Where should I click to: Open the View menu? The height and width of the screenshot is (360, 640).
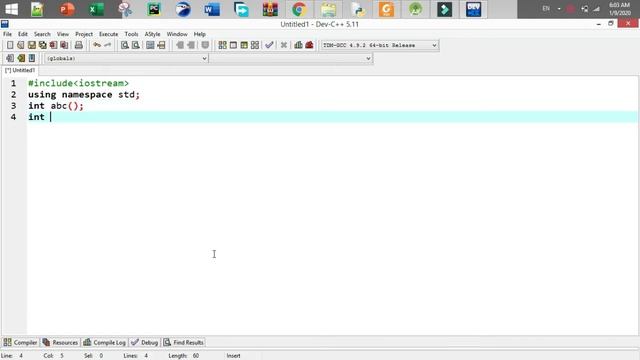pos(62,34)
